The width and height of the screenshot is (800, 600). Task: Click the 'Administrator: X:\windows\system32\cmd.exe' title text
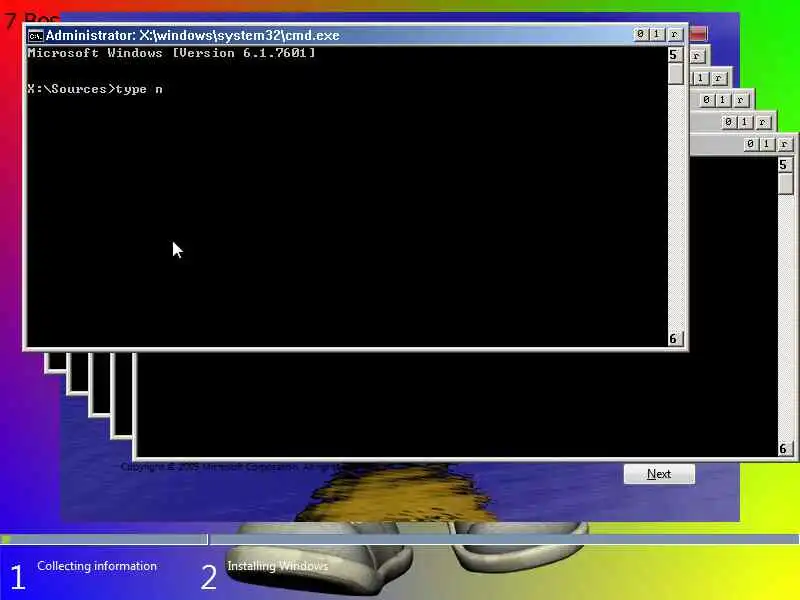[193, 35]
